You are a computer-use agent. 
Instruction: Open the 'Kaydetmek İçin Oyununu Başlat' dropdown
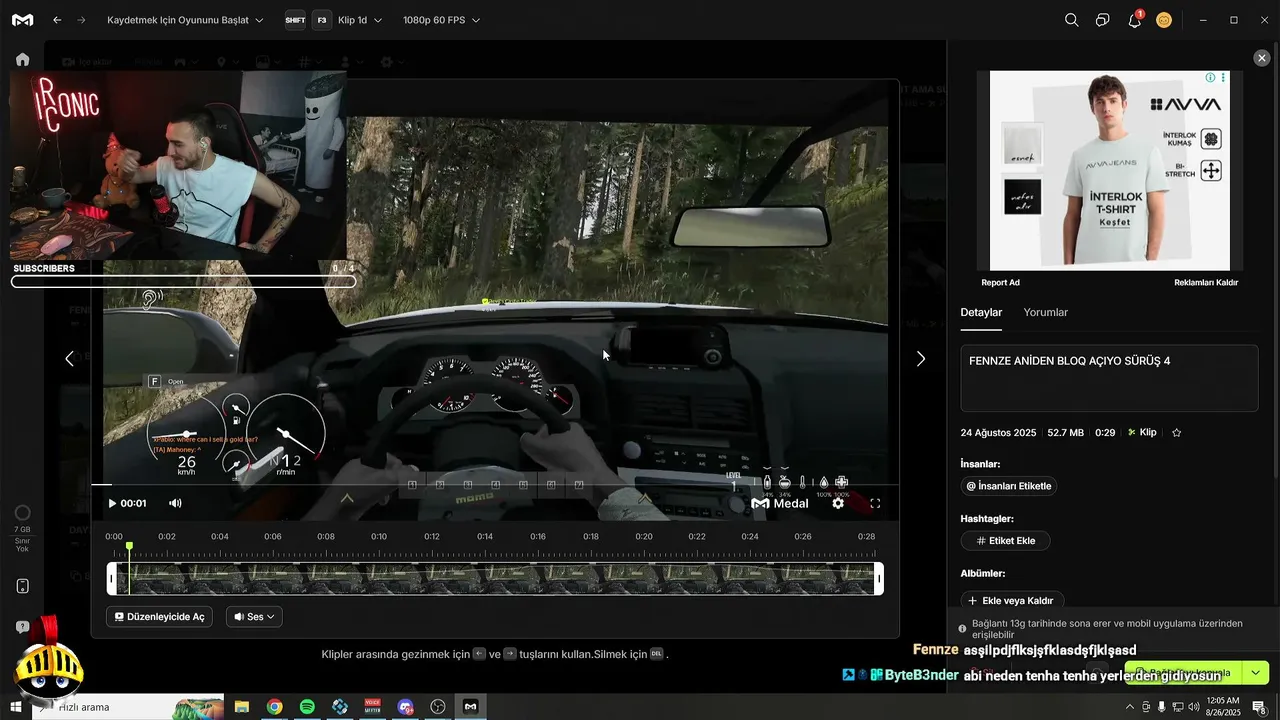[x=185, y=20]
